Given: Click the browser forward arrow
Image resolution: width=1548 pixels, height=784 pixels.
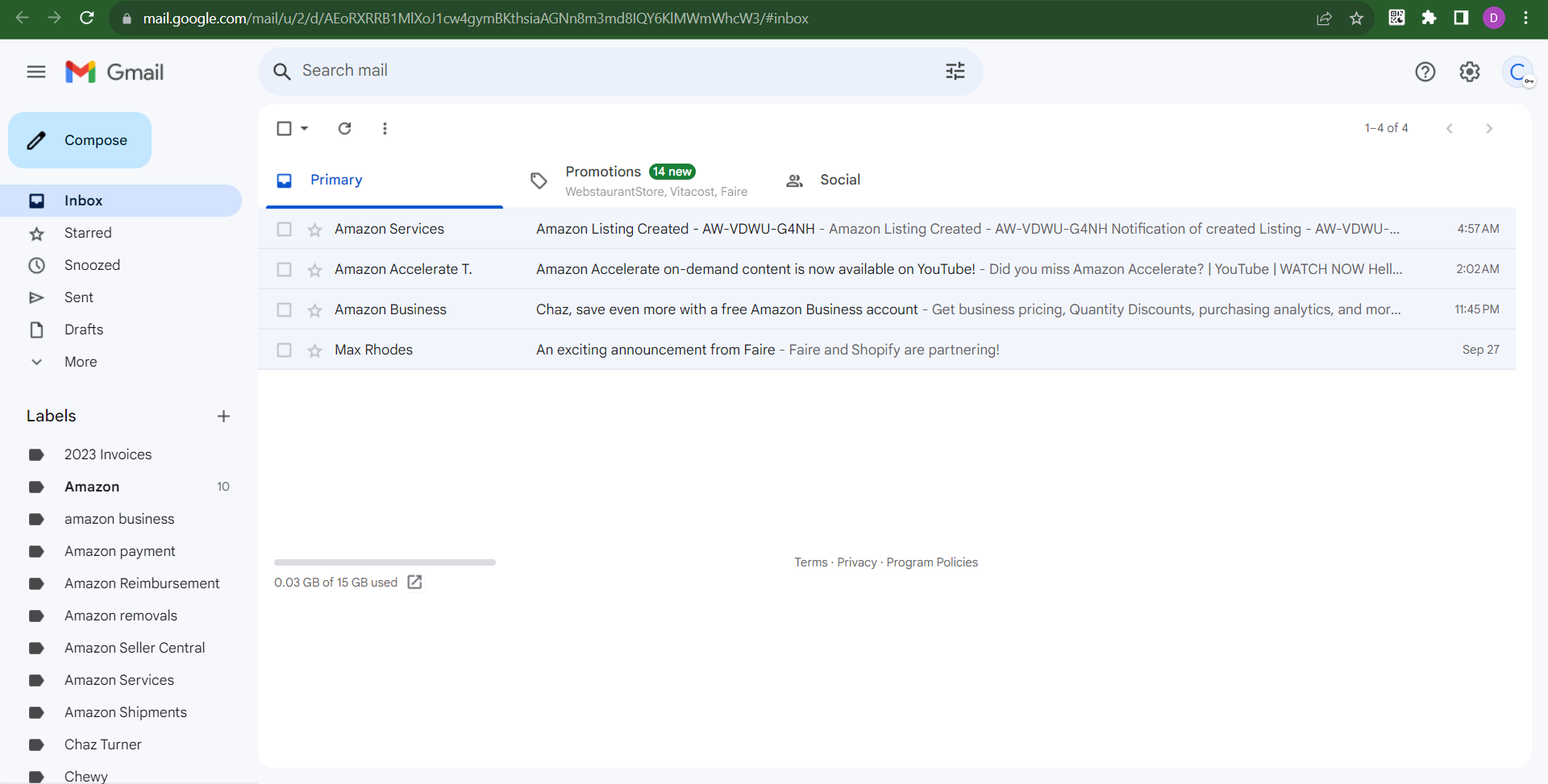Looking at the screenshot, I should coord(54,18).
